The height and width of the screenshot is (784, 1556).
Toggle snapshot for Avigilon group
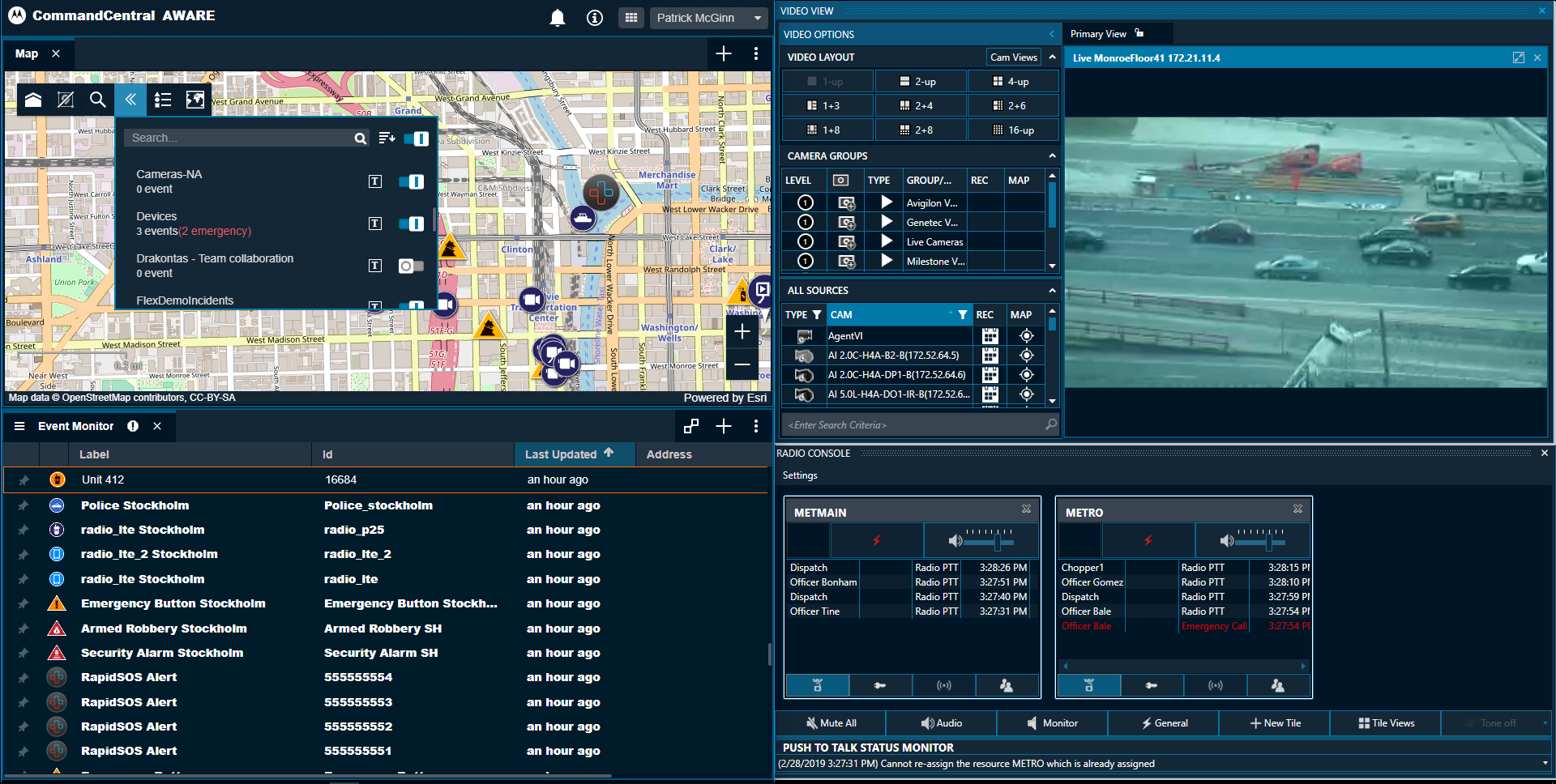[846, 202]
